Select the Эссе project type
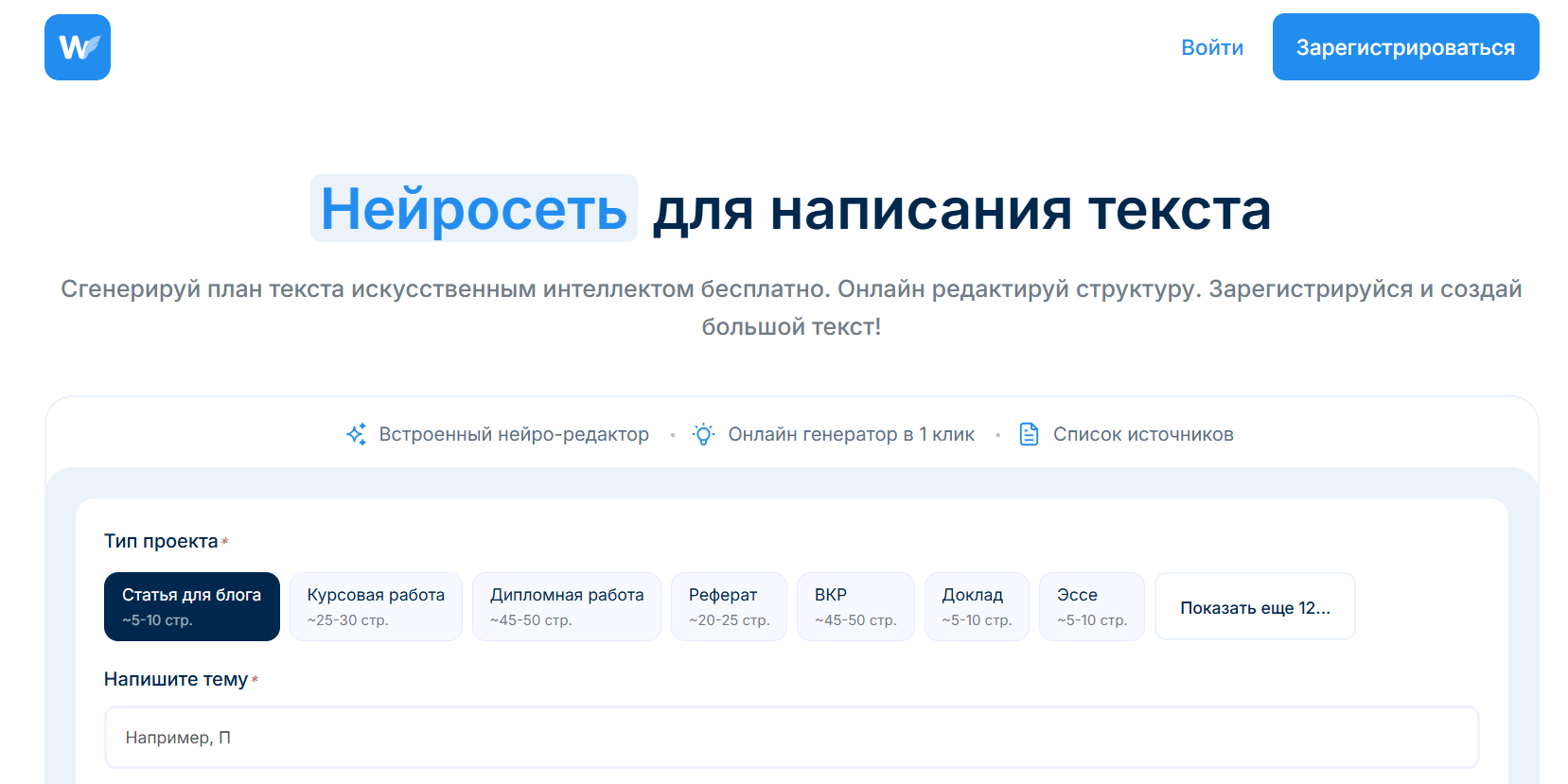 click(1092, 606)
